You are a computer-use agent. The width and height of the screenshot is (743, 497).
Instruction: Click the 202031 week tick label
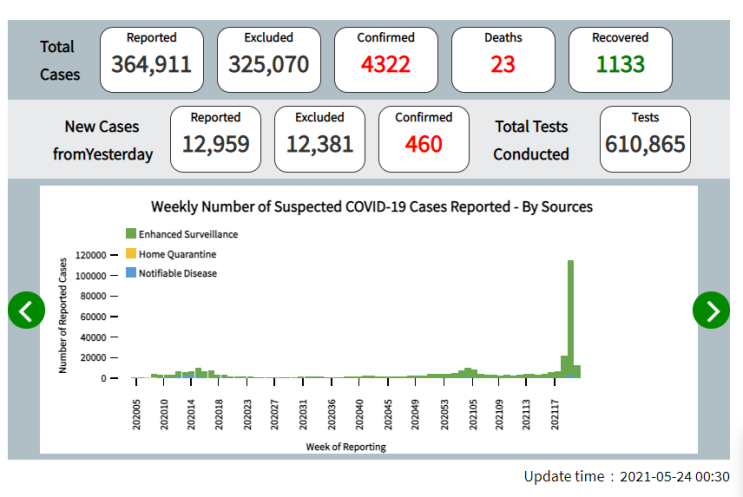[303, 415]
